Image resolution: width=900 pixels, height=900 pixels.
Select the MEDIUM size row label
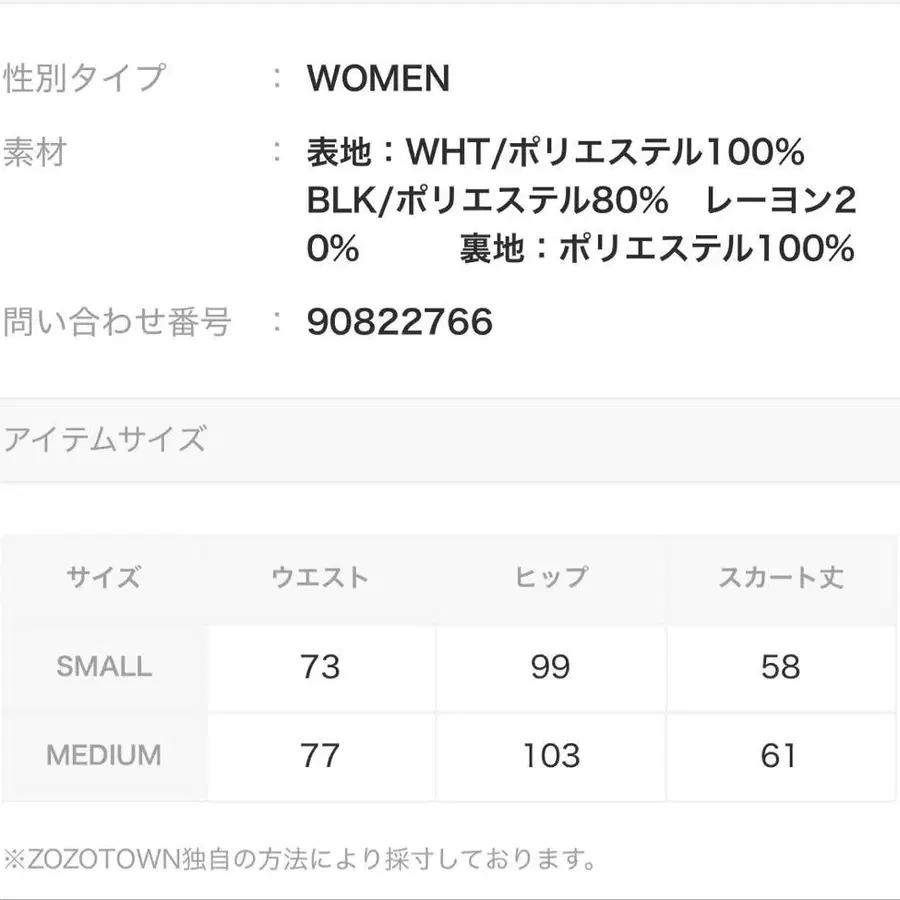click(x=104, y=755)
